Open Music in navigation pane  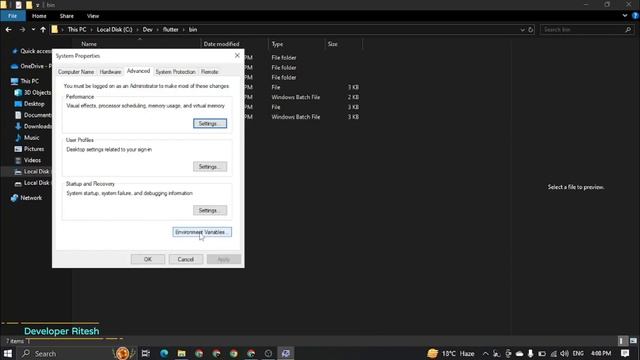point(27,138)
